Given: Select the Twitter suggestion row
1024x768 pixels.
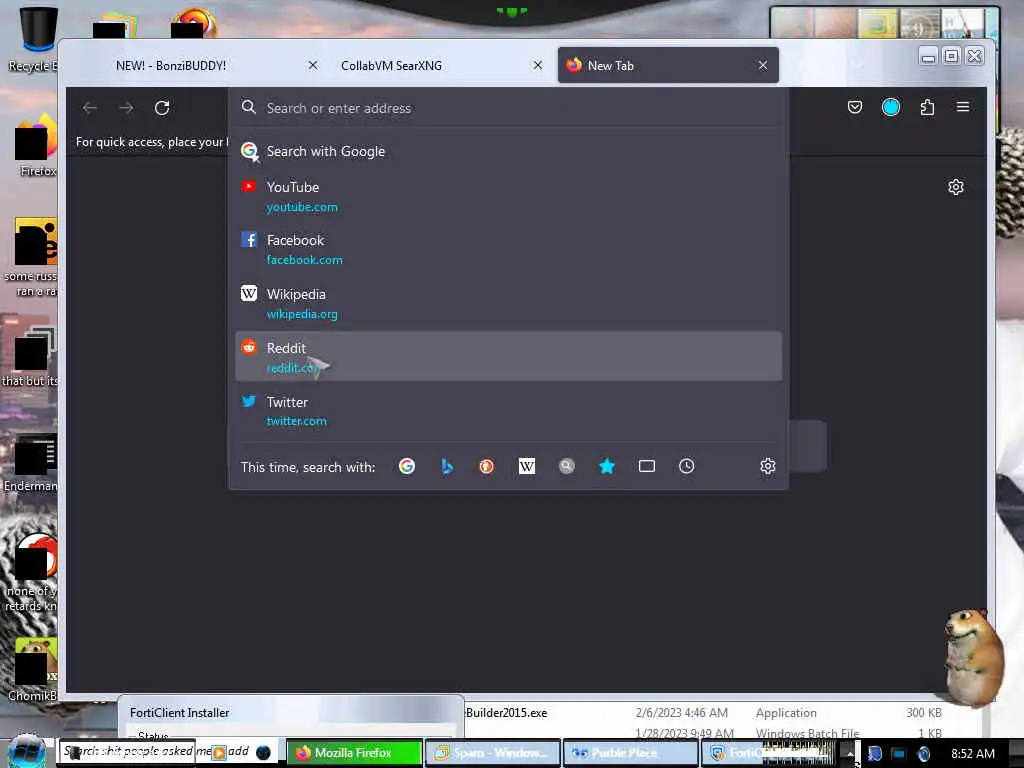Looking at the screenshot, I should point(508,411).
